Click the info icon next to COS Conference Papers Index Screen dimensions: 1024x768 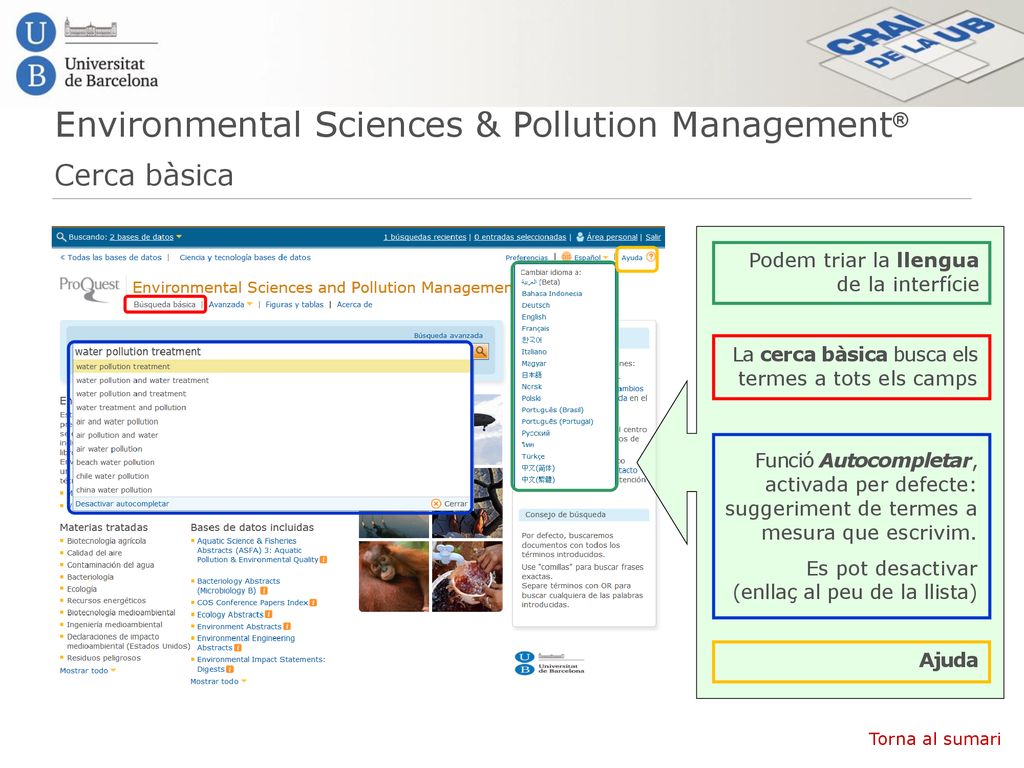313,603
